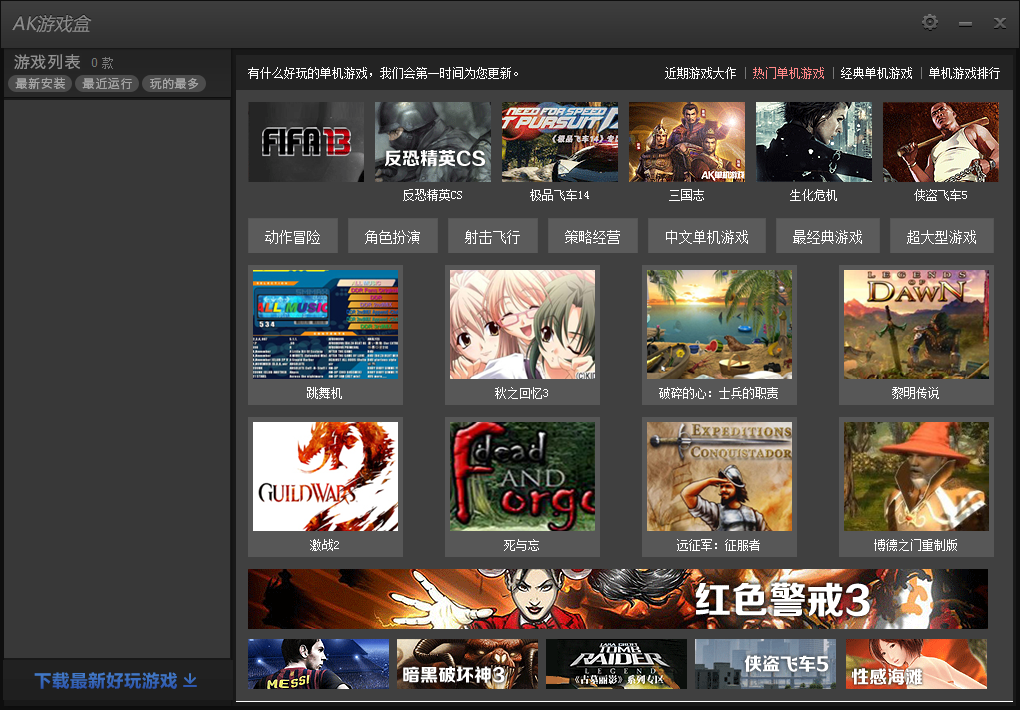Click the 跳舞机 game title

click(325, 393)
